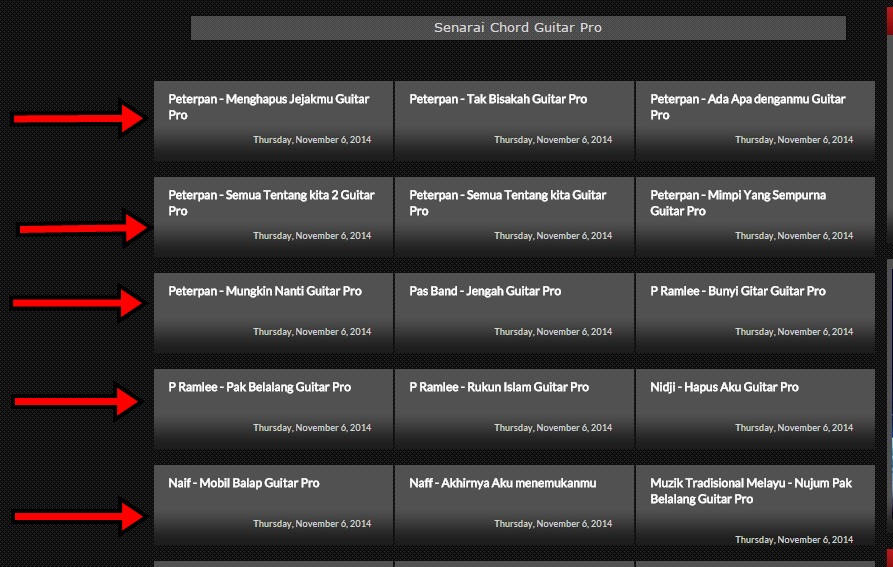Click the date under Naif - Mobil Balap
This screenshot has height=567, width=893.
point(312,524)
